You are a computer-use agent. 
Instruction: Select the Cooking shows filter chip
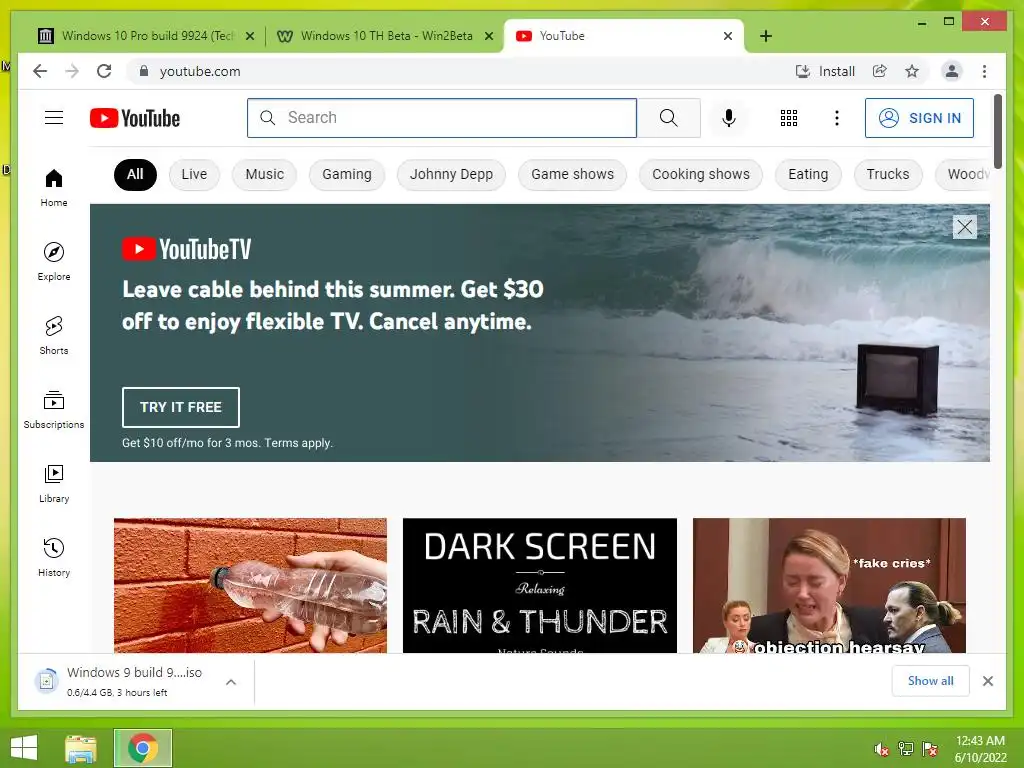click(701, 174)
